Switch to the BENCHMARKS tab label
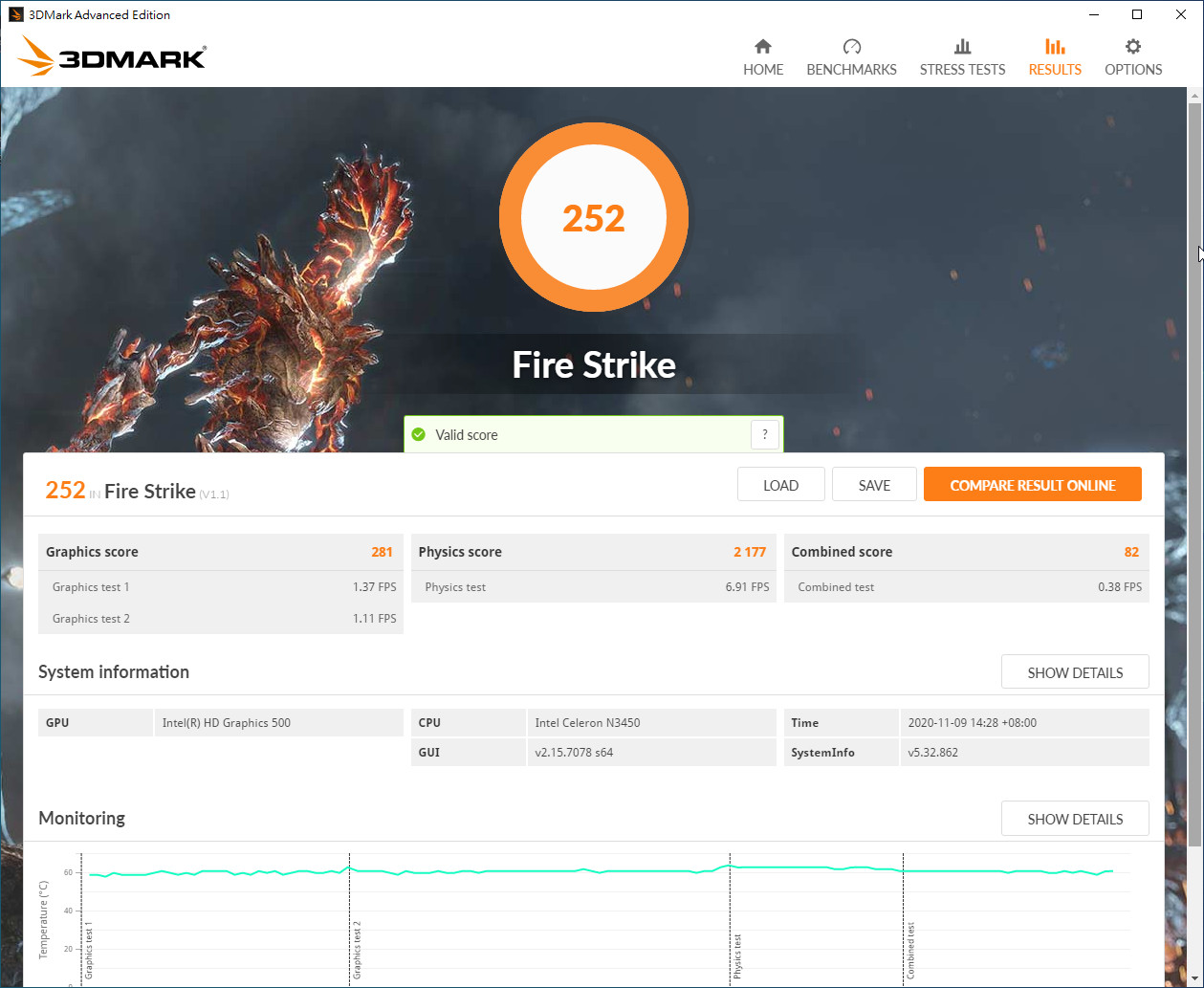This screenshot has width=1204, height=988. (x=851, y=70)
